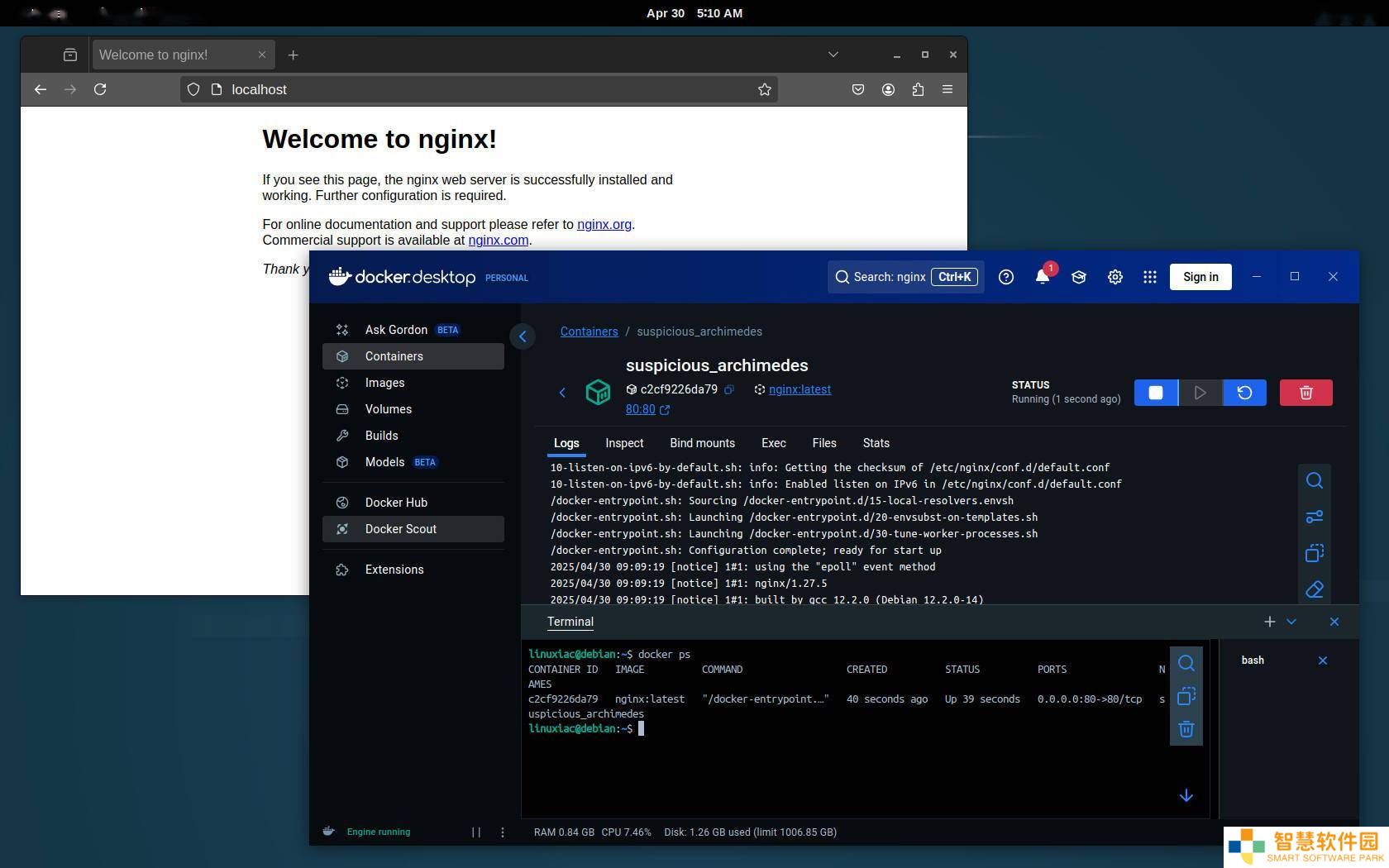The width and height of the screenshot is (1389, 868).
Task: Open Docker Desktop help menu
Action: click(x=1006, y=277)
